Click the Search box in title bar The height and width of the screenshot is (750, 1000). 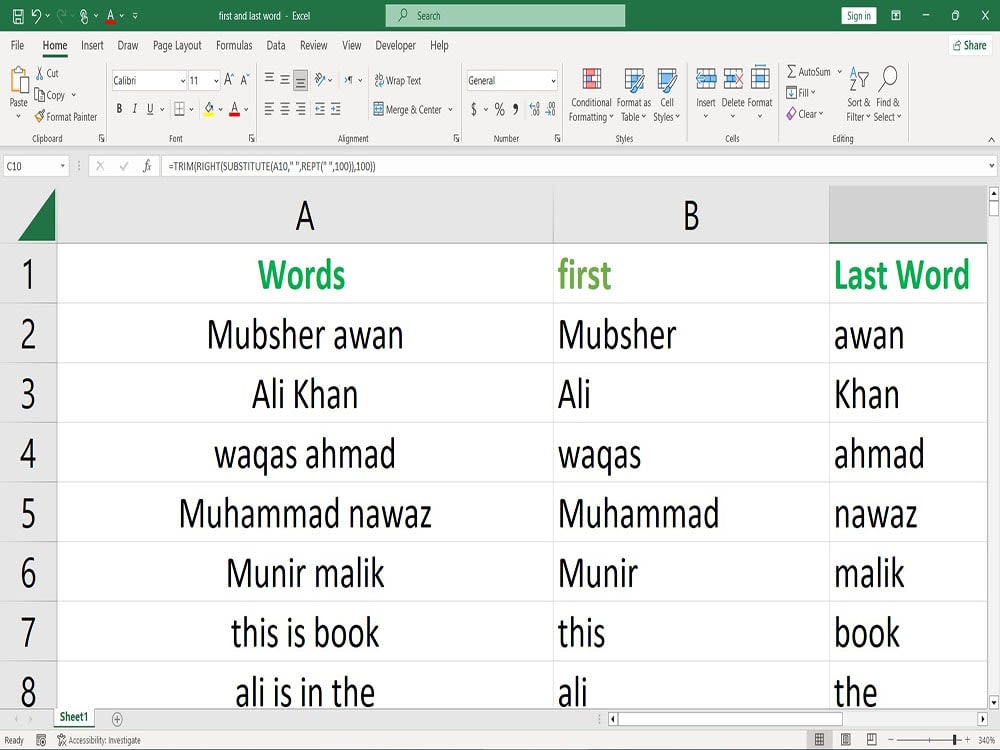coord(505,16)
